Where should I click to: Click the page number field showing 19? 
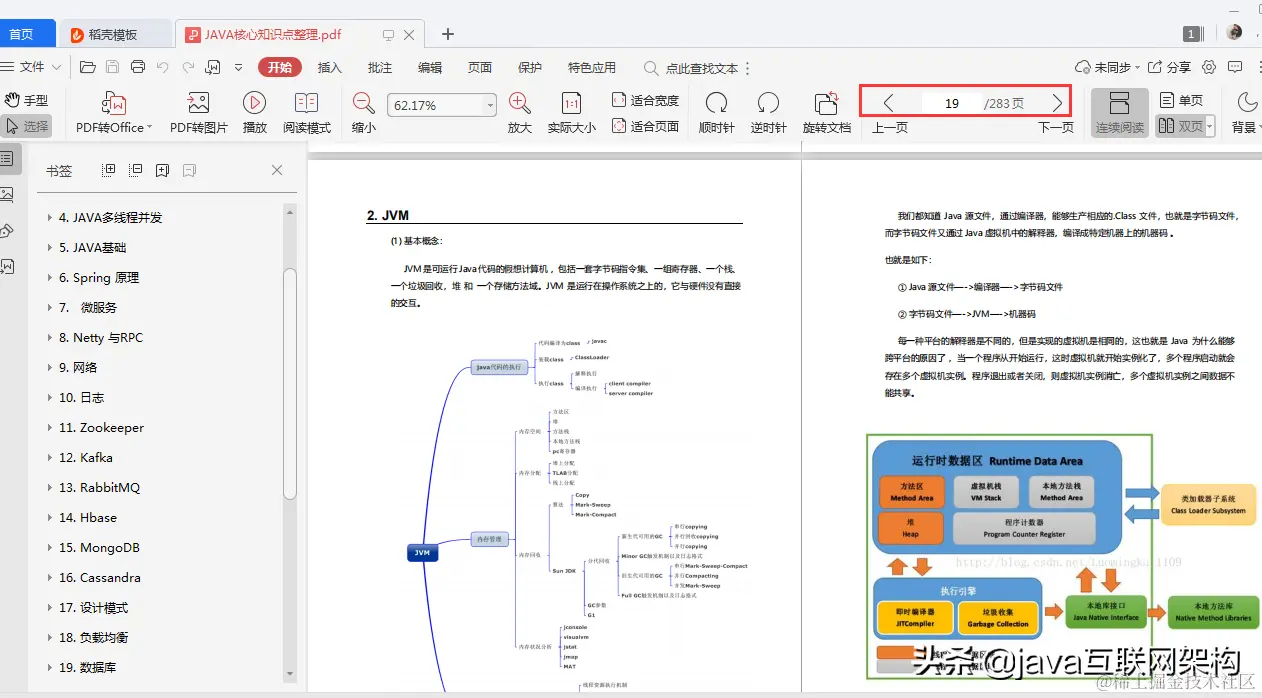(x=952, y=101)
